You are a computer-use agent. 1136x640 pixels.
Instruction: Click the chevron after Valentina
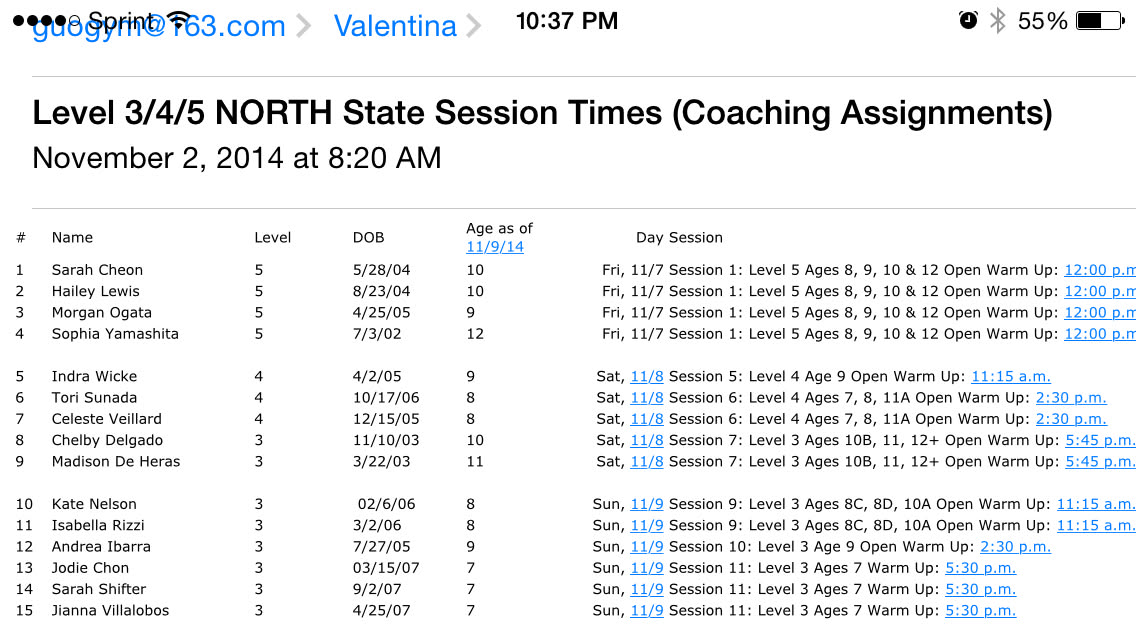(473, 27)
